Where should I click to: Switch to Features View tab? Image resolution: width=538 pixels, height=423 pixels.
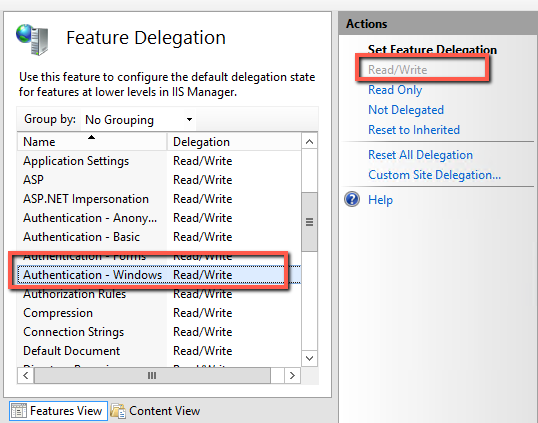[x=58, y=411]
